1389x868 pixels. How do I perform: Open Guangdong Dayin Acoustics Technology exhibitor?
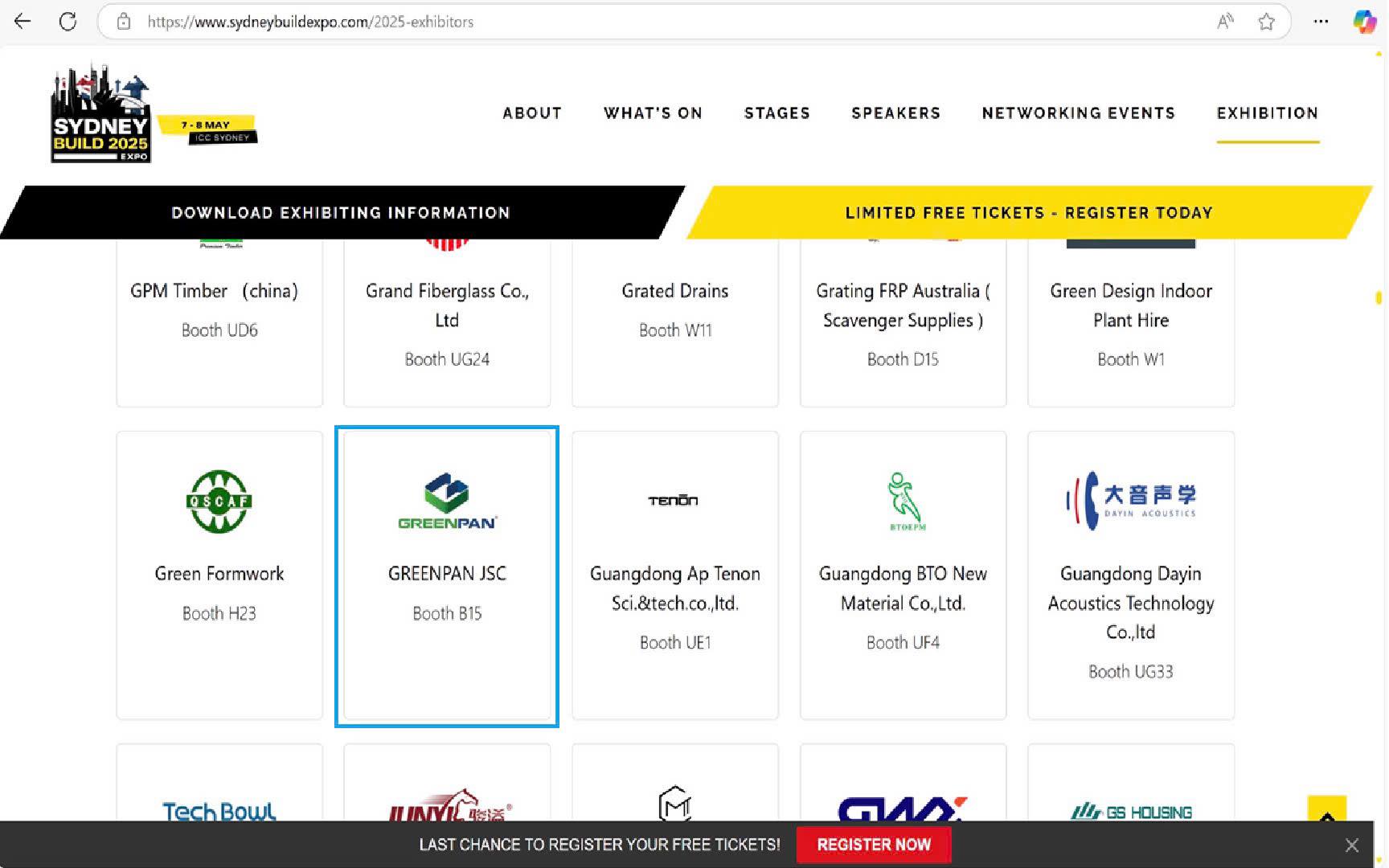(1131, 603)
